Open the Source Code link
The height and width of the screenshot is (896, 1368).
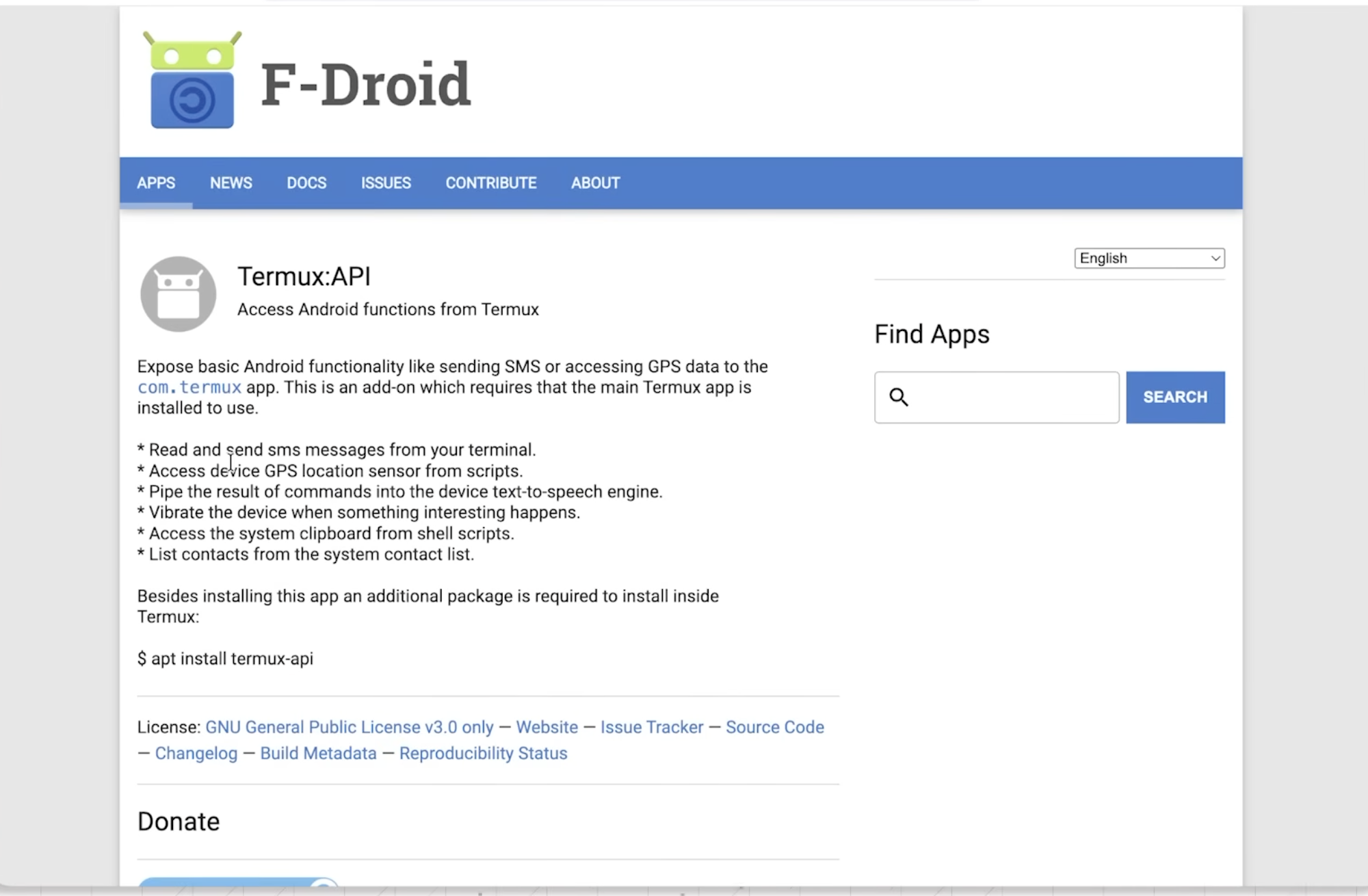coord(774,727)
